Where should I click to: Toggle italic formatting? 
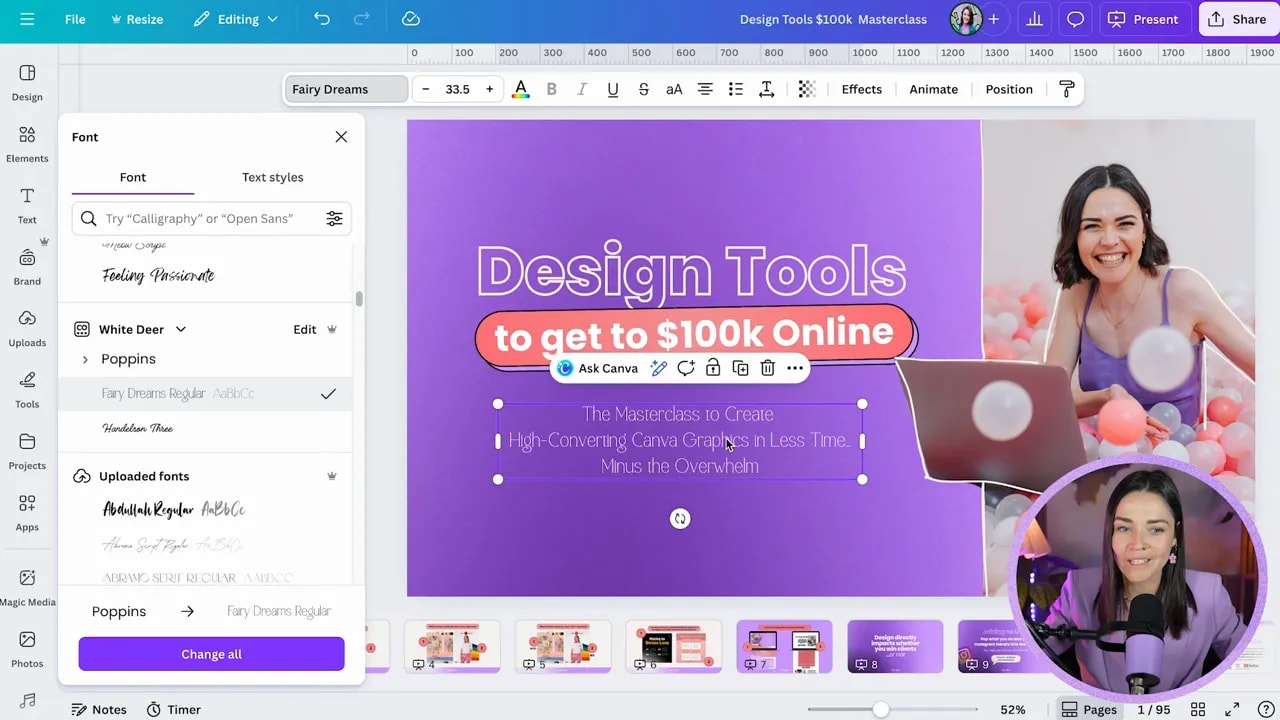582,89
